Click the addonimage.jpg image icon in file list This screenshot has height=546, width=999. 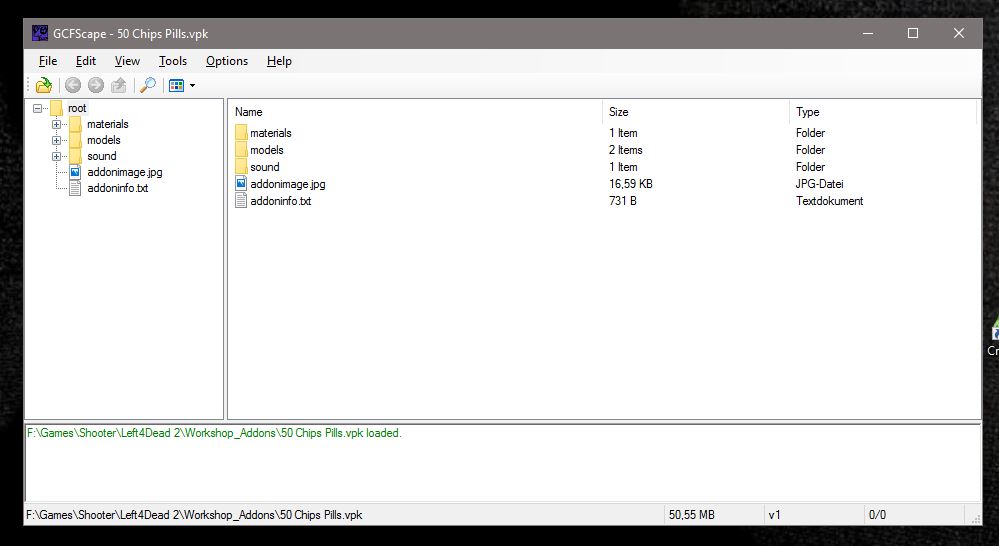point(241,183)
